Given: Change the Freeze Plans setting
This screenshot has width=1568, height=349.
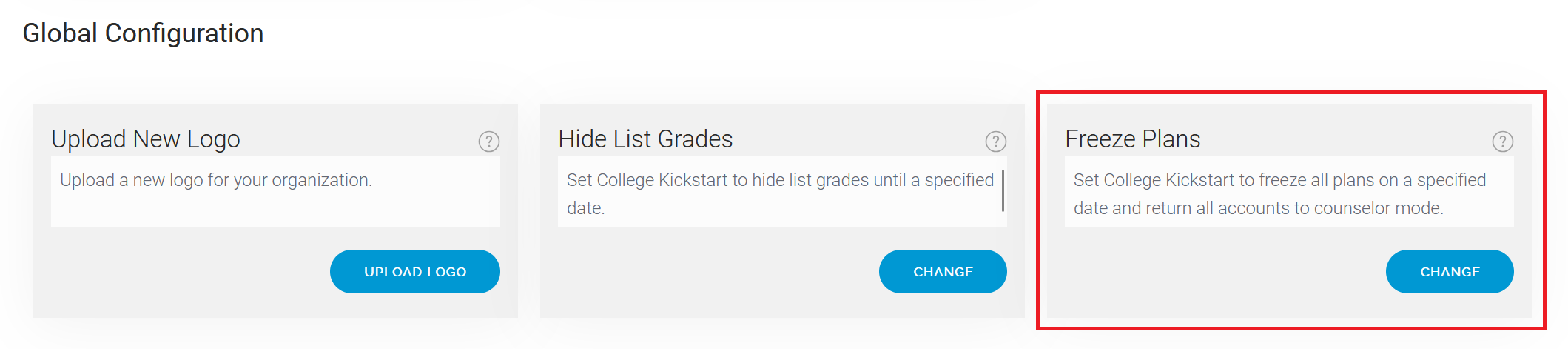Looking at the screenshot, I should click(1450, 271).
